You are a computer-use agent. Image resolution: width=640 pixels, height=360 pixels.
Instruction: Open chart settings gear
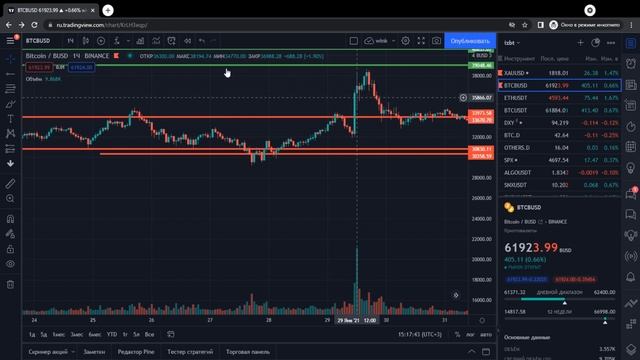pos(405,41)
